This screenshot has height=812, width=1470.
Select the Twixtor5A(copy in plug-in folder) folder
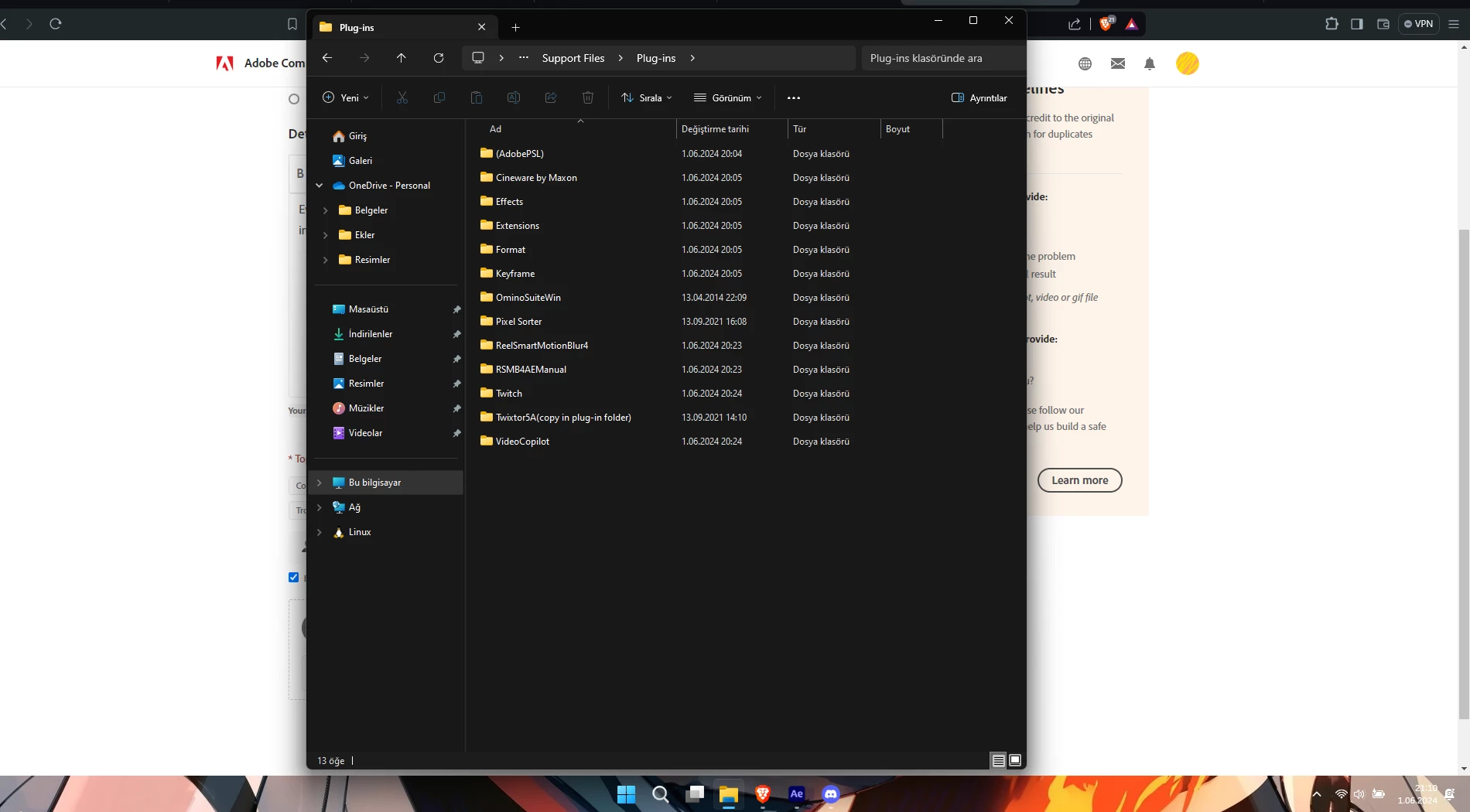(x=563, y=418)
